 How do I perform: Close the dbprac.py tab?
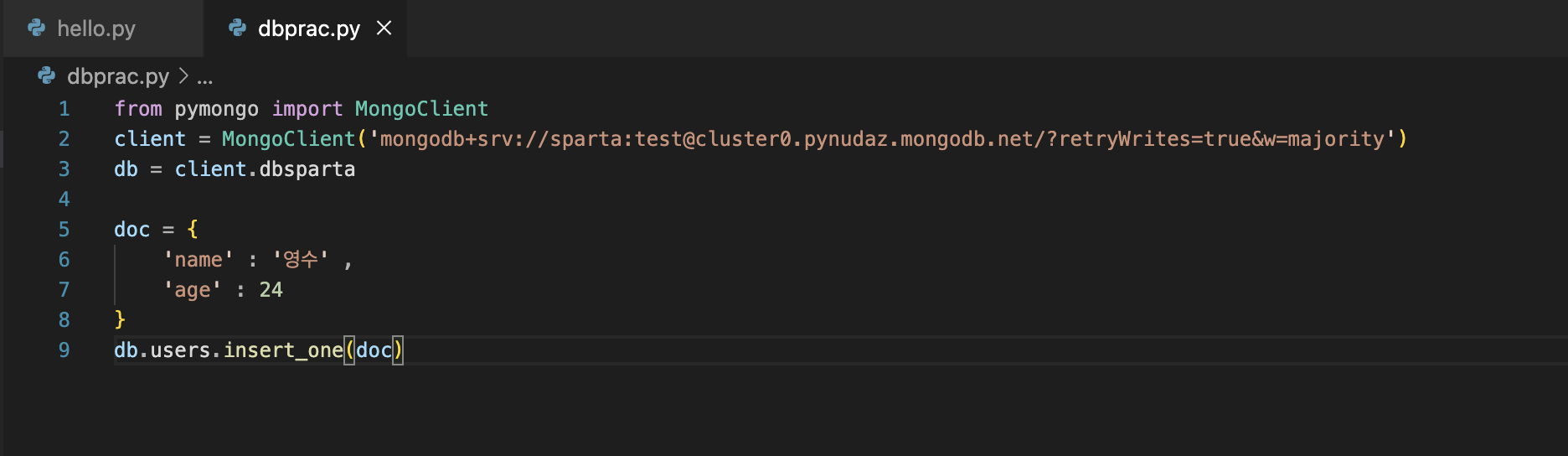pos(384,28)
